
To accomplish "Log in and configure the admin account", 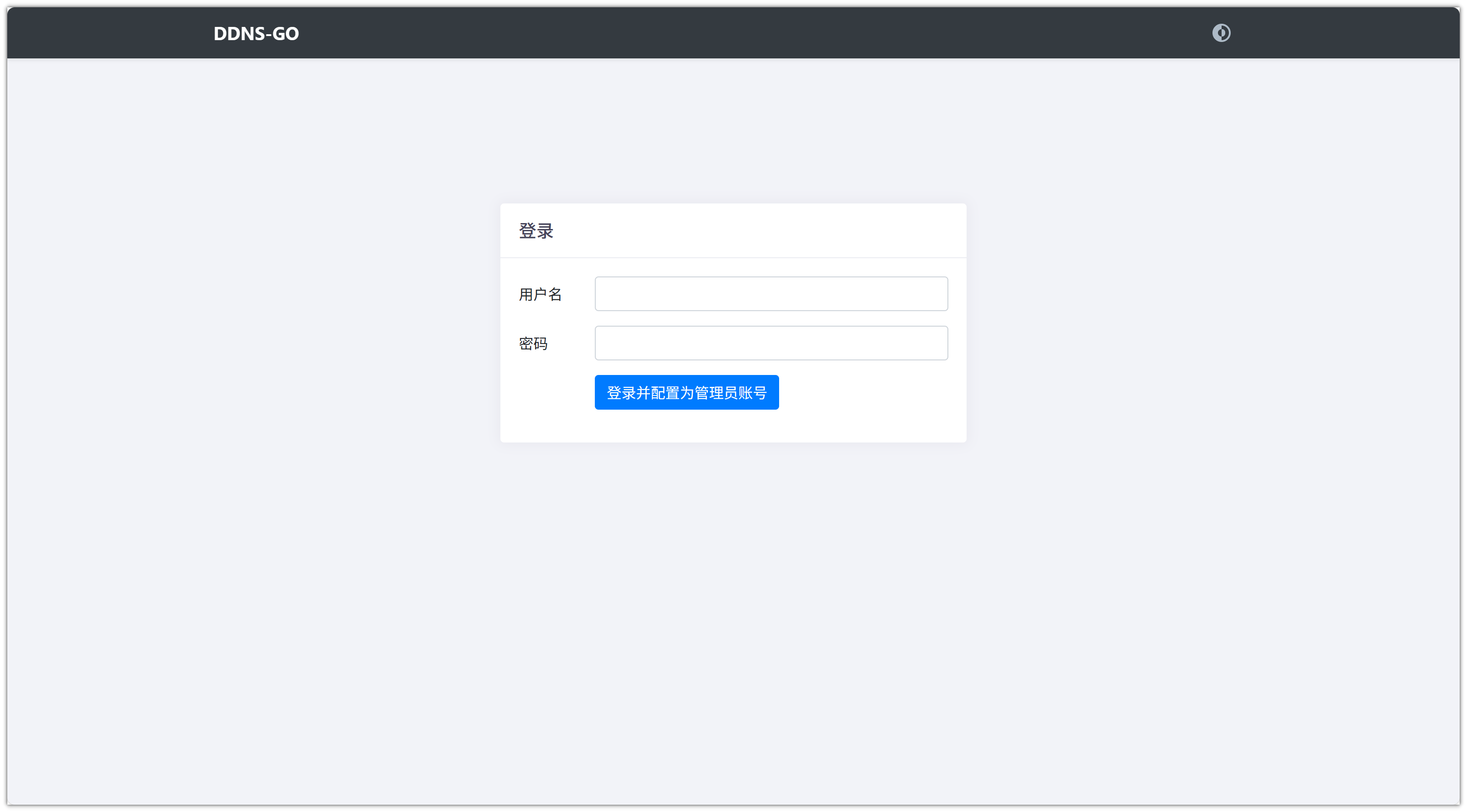I will (686, 392).
